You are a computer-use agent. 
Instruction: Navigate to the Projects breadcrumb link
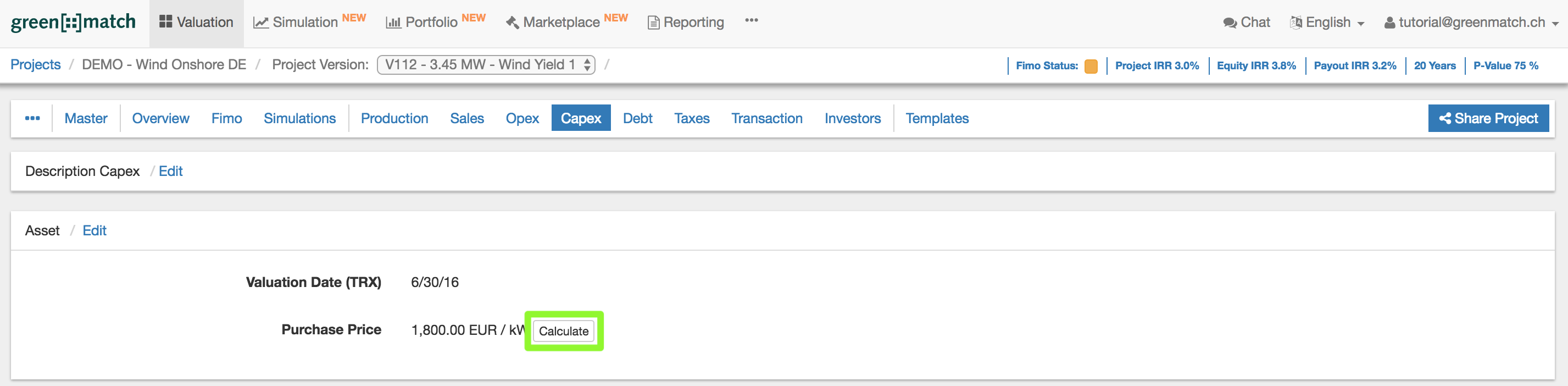pyautogui.click(x=35, y=64)
